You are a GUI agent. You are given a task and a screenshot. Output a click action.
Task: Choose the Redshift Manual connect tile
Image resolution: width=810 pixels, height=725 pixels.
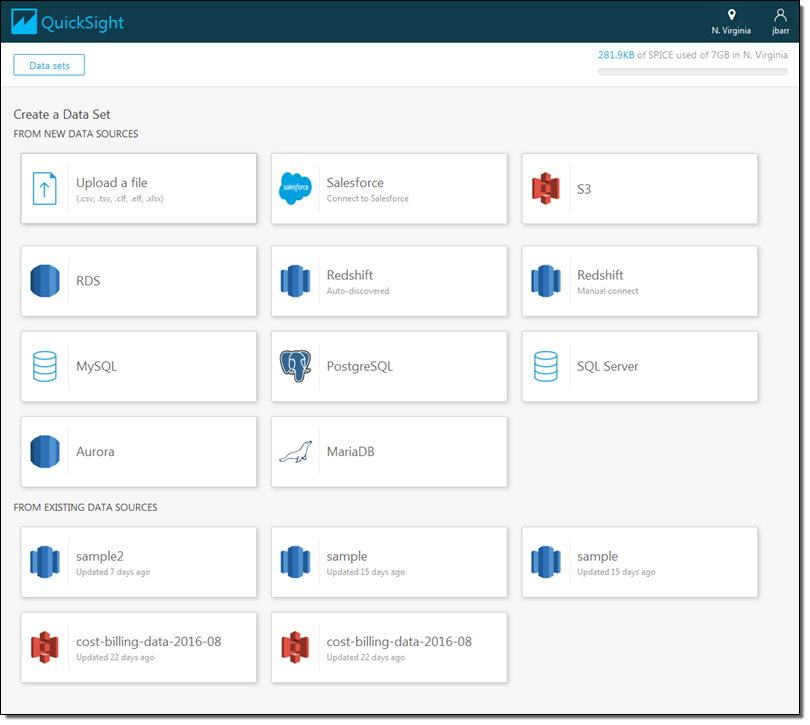click(x=639, y=281)
